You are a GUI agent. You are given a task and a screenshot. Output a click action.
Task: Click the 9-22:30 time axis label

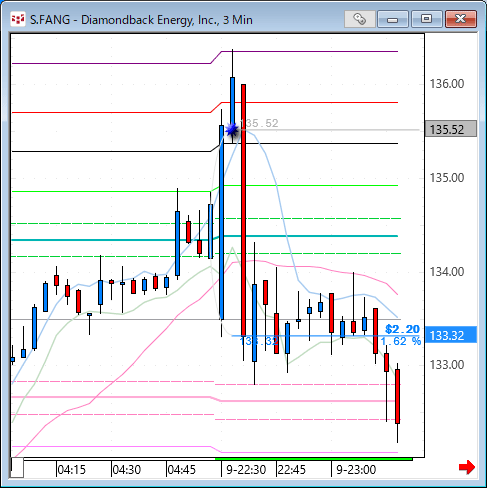(x=246, y=470)
